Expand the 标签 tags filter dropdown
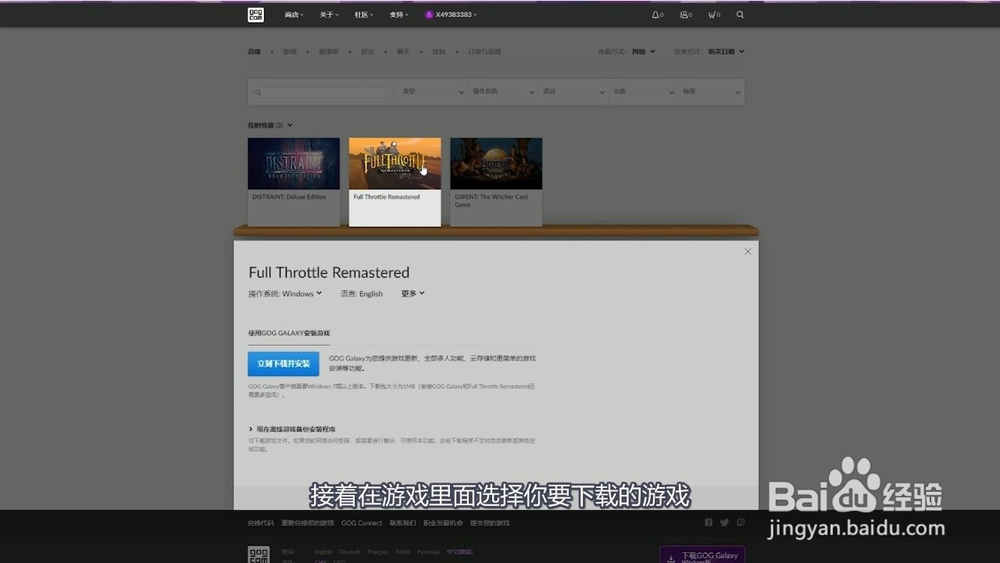The image size is (1000, 563). point(711,92)
